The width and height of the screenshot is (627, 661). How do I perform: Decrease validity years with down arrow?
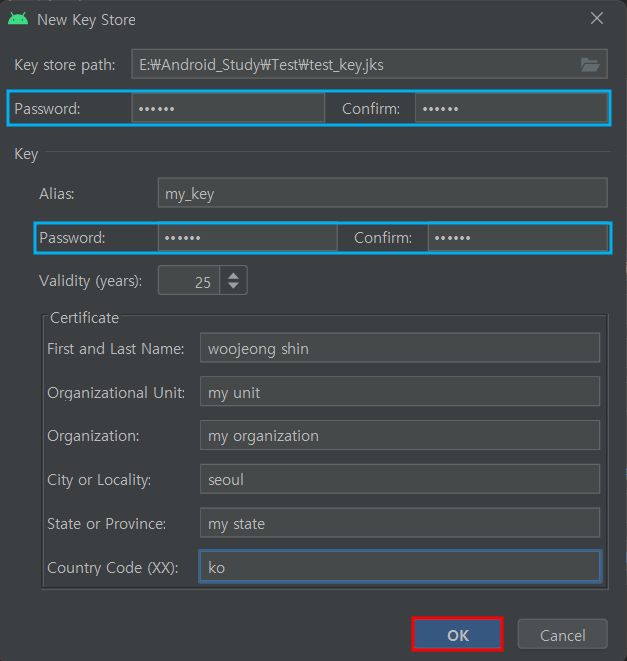tap(233, 286)
